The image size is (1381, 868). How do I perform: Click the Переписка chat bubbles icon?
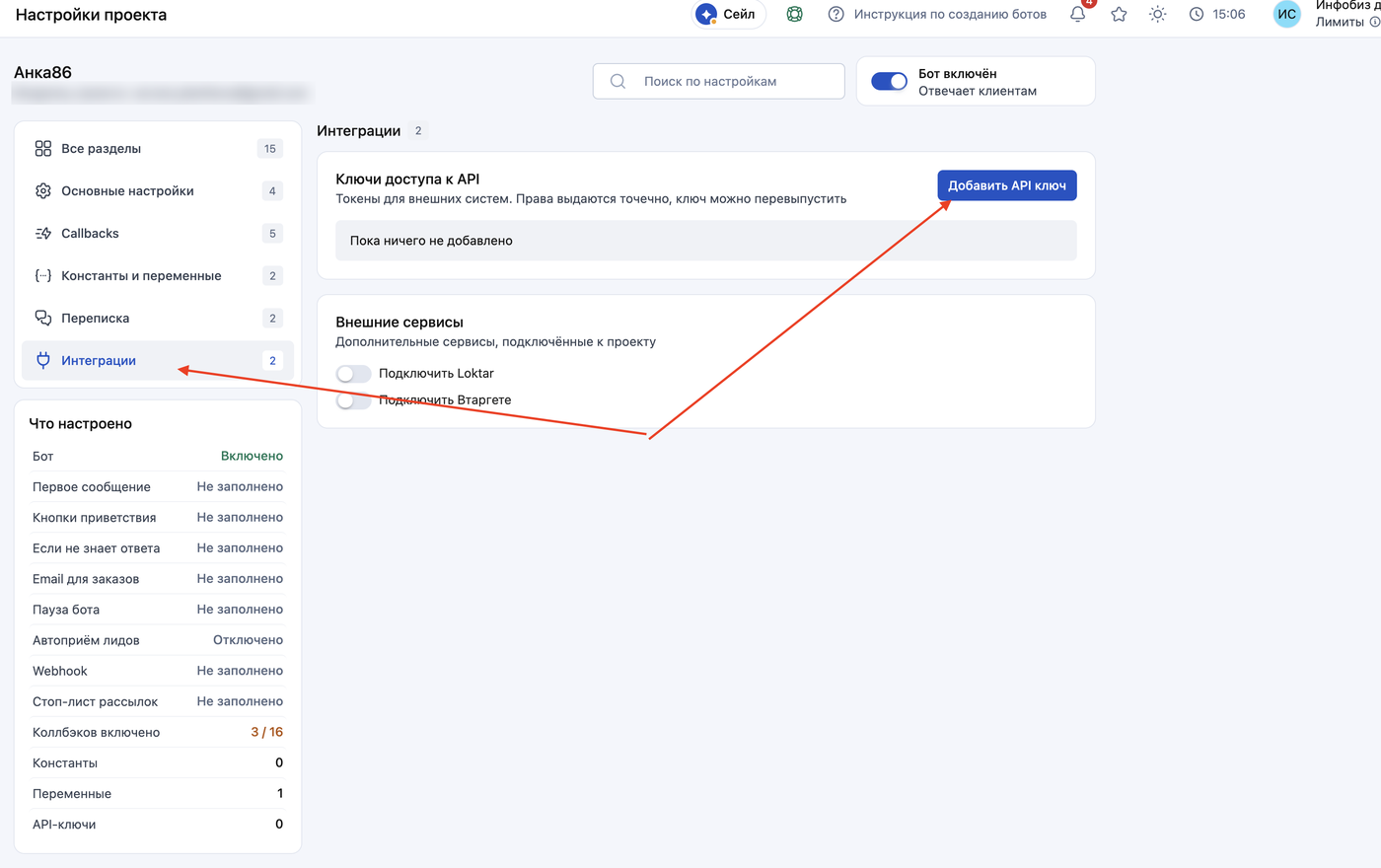click(x=43, y=318)
